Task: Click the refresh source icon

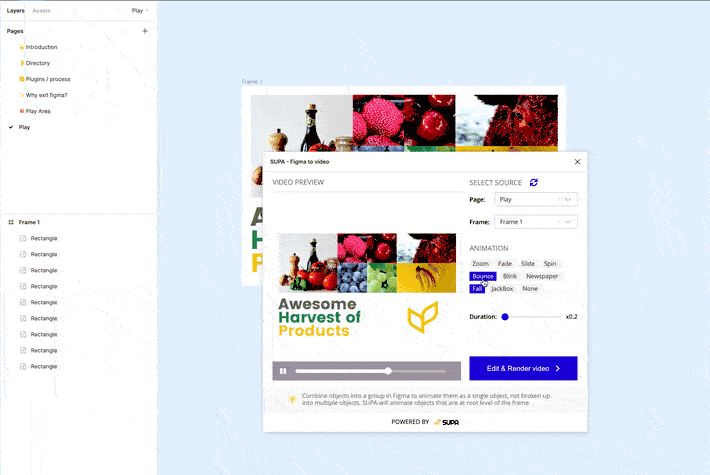Action: pos(534,182)
